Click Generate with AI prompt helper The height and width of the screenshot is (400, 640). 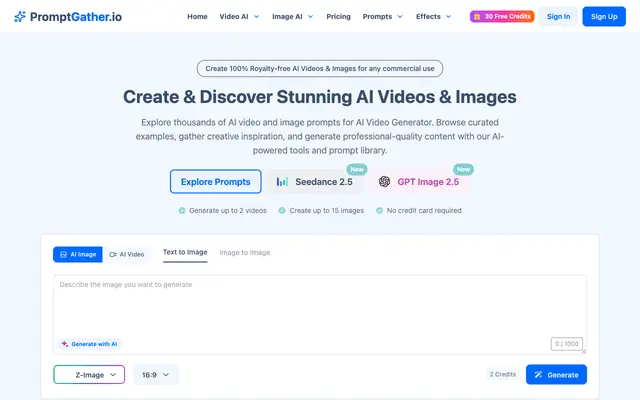coord(89,344)
